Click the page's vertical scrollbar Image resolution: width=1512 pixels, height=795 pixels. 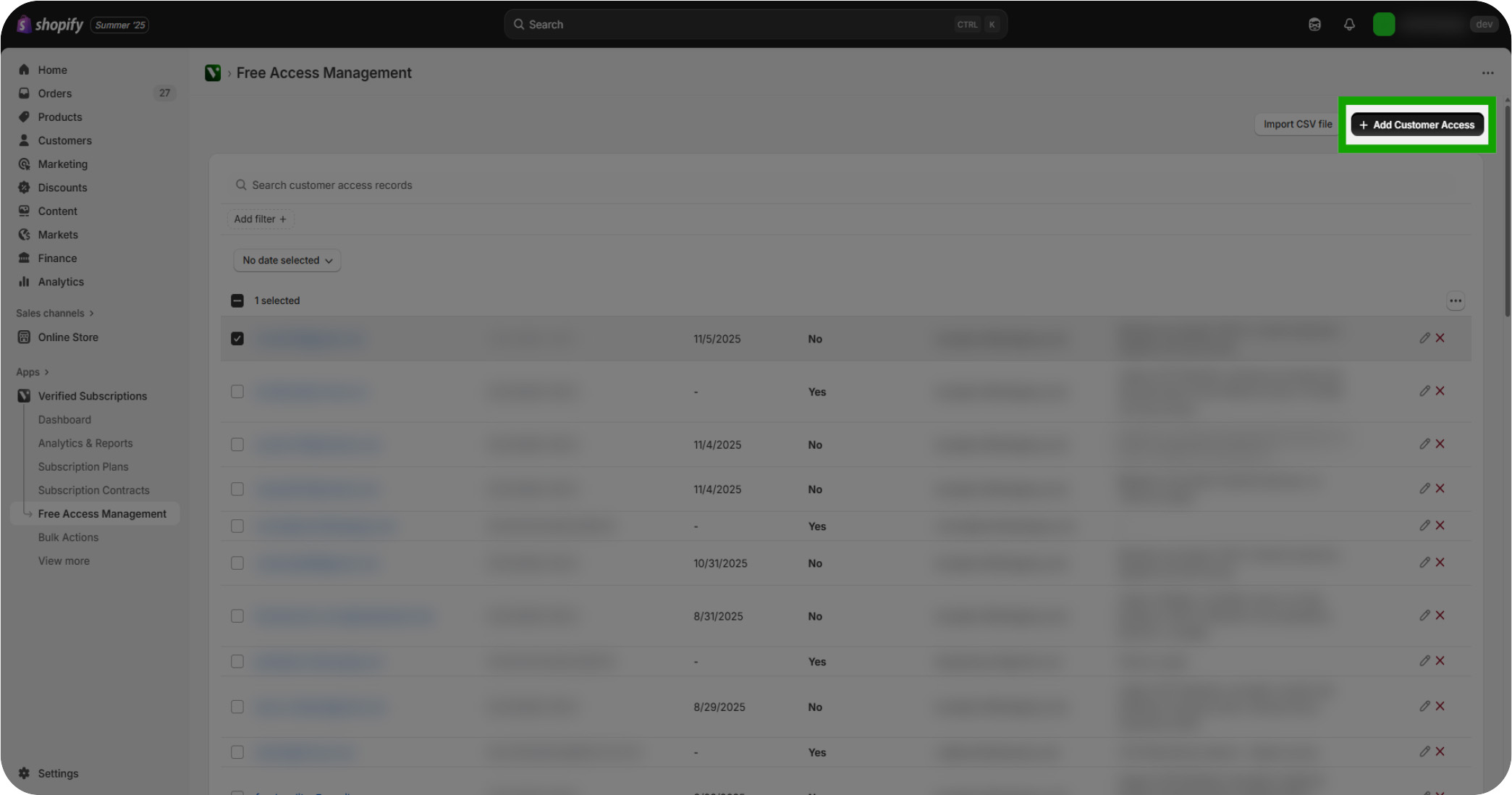click(1507, 210)
